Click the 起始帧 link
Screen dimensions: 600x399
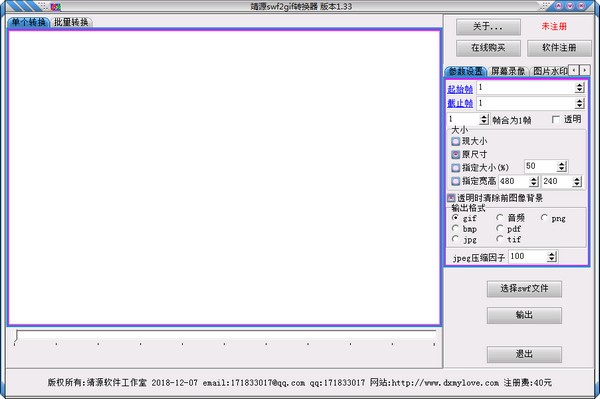click(460, 89)
